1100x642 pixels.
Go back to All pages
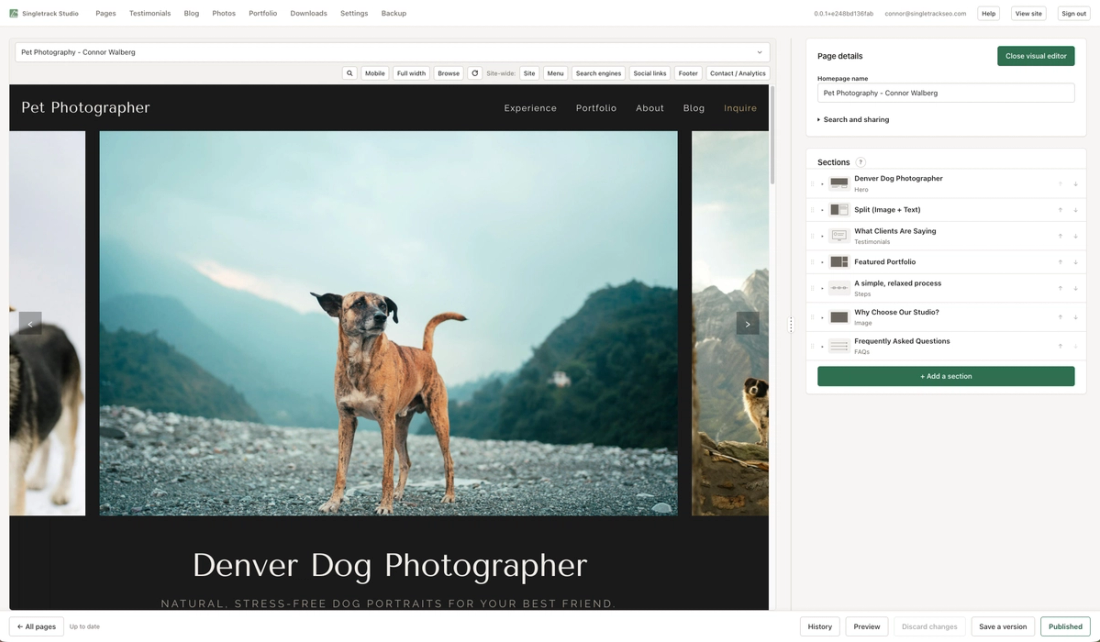pyautogui.click(x=36, y=627)
